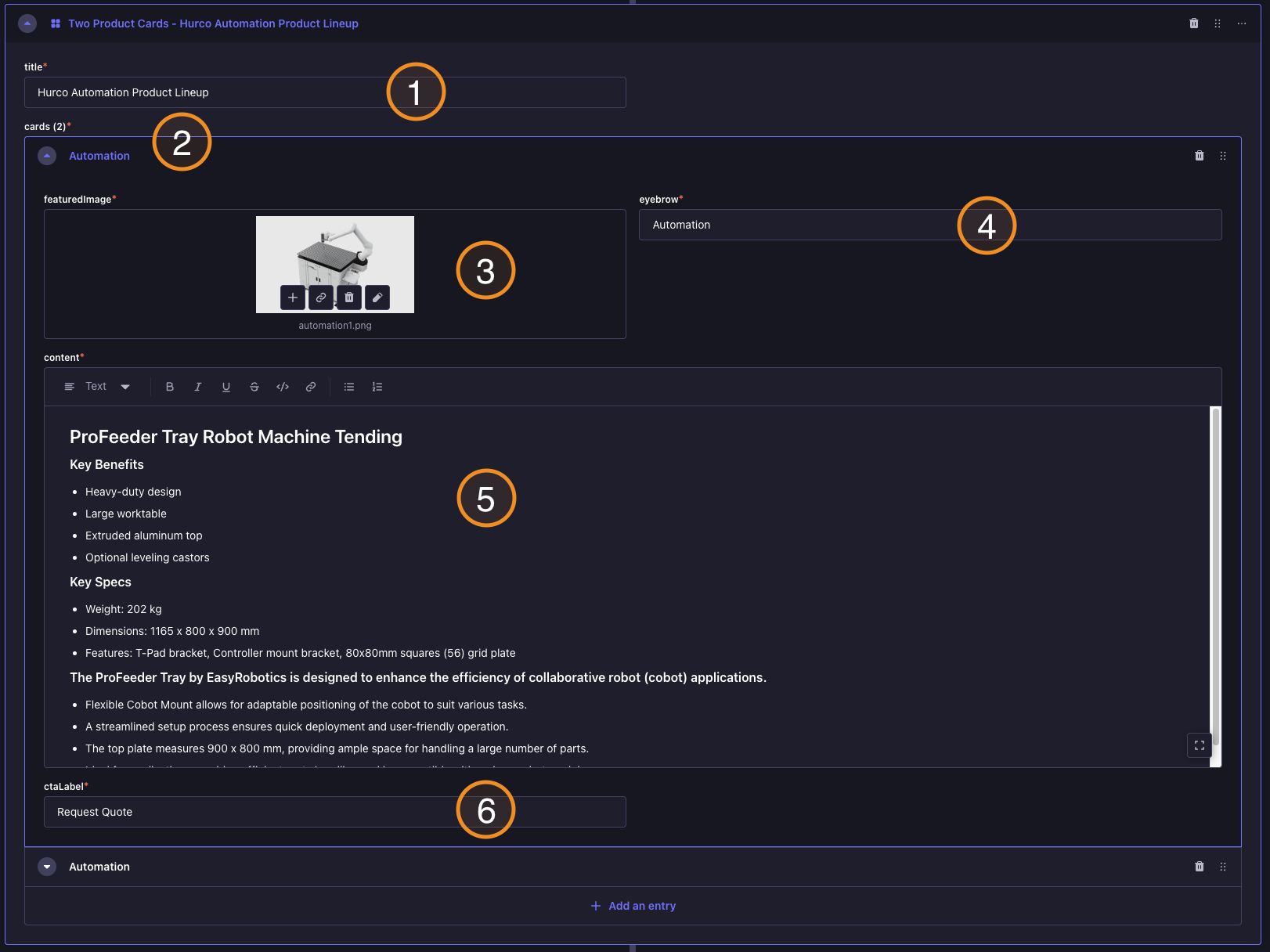Open the Text style dropdown
This screenshot has width=1270, height=952.
[97, 387]
